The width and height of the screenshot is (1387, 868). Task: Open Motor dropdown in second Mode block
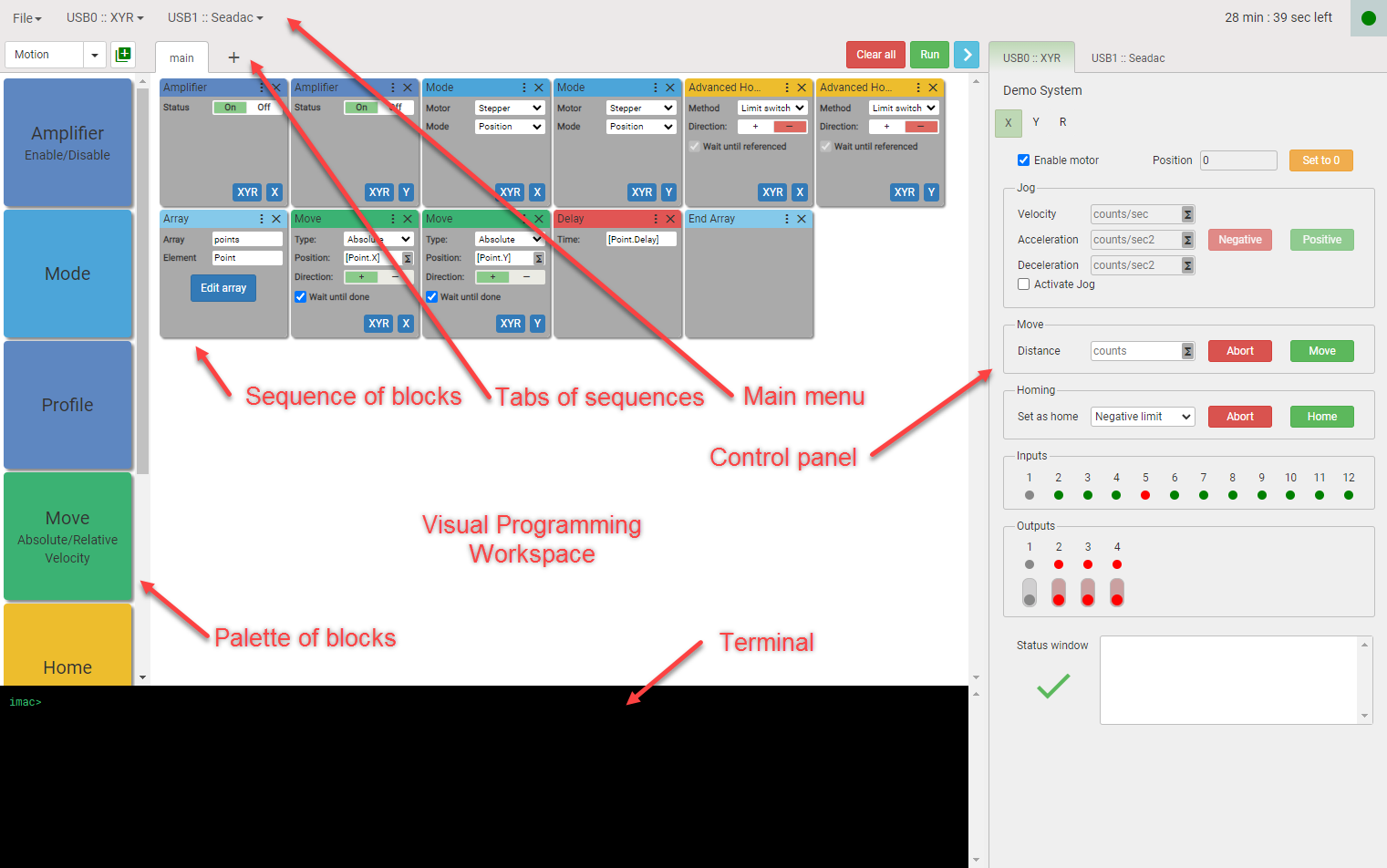coord(641,108)
